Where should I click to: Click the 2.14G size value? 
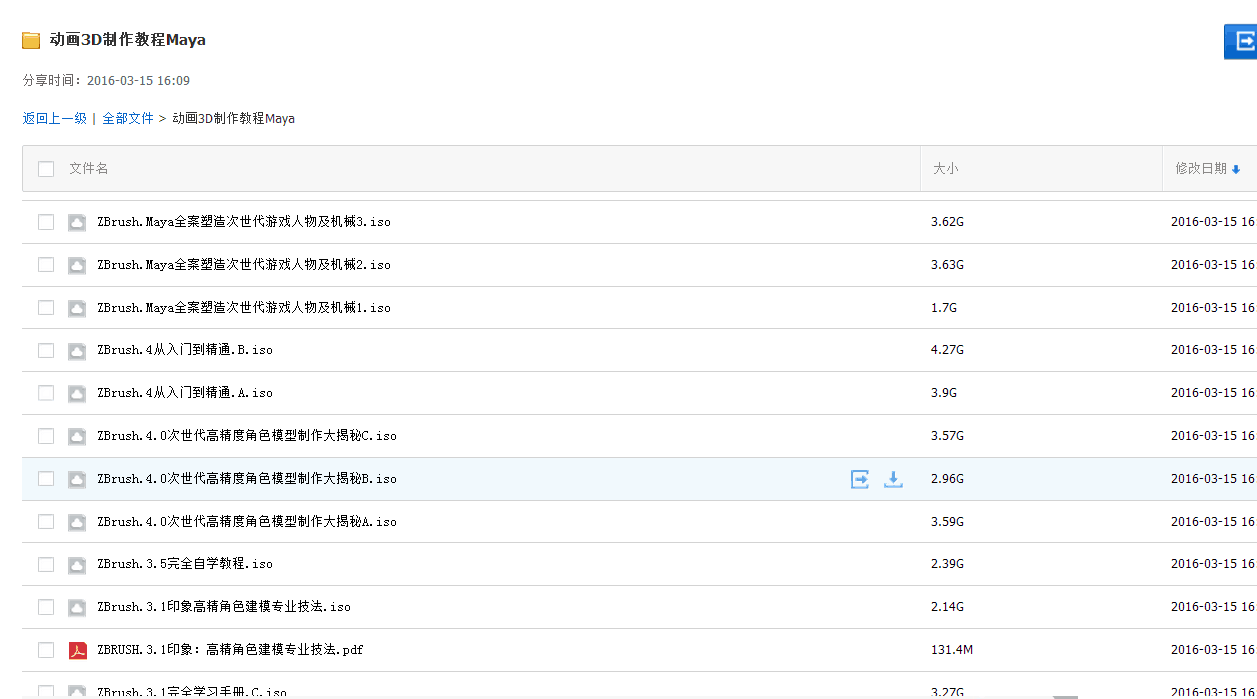(947, 607)
